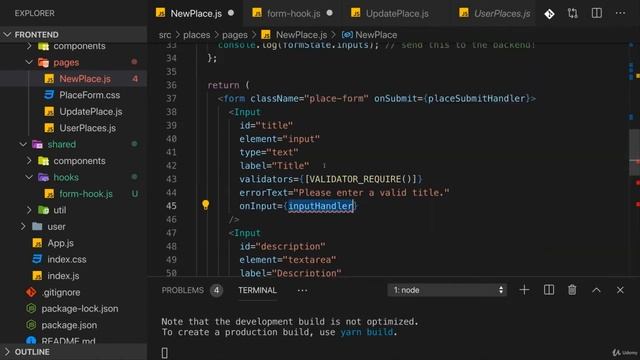Split the editor to the right
The image size is (640, 360).
[x=596, y=13]
